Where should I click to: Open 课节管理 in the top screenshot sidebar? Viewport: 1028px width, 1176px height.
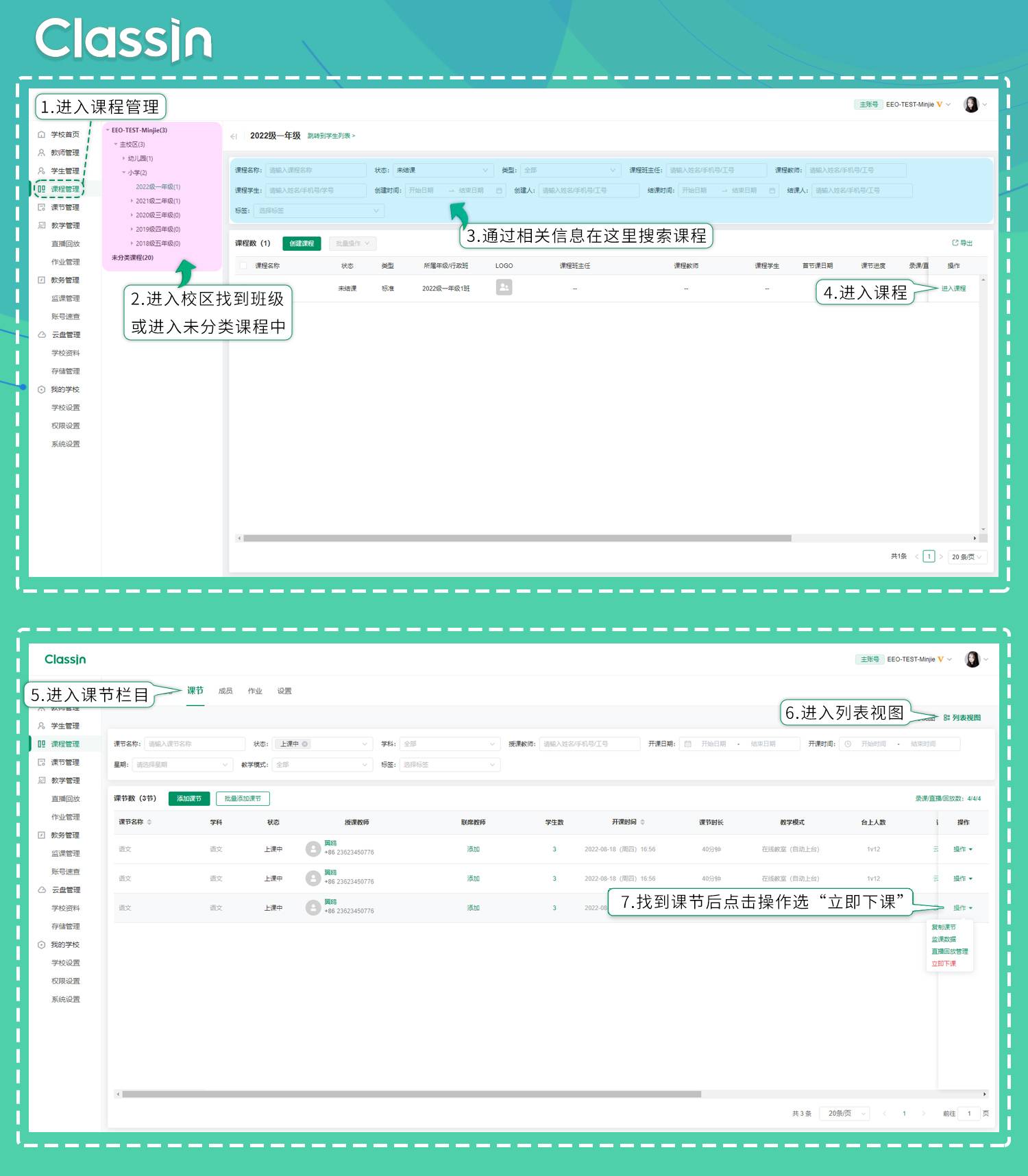(x=58, y=207)
